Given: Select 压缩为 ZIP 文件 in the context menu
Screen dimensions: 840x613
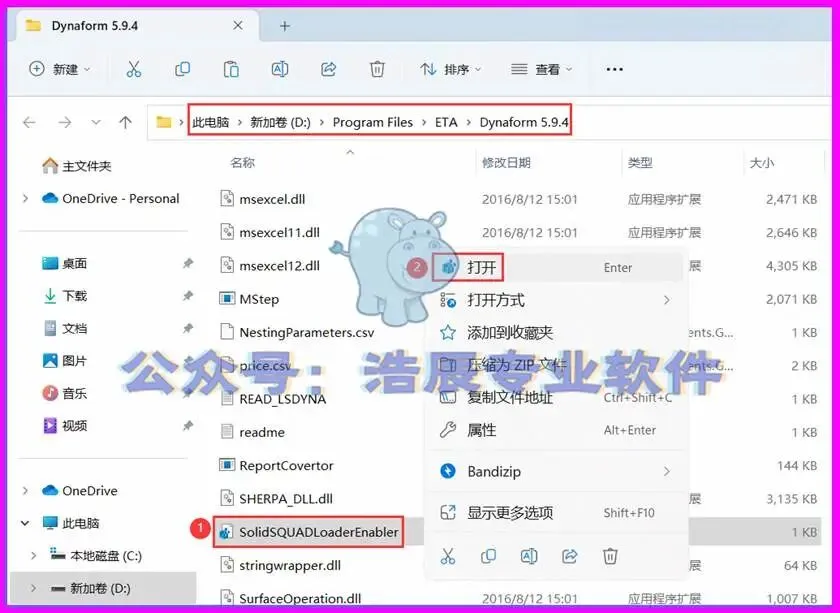Looking at the screenshot, I should [x=557, y=365].
